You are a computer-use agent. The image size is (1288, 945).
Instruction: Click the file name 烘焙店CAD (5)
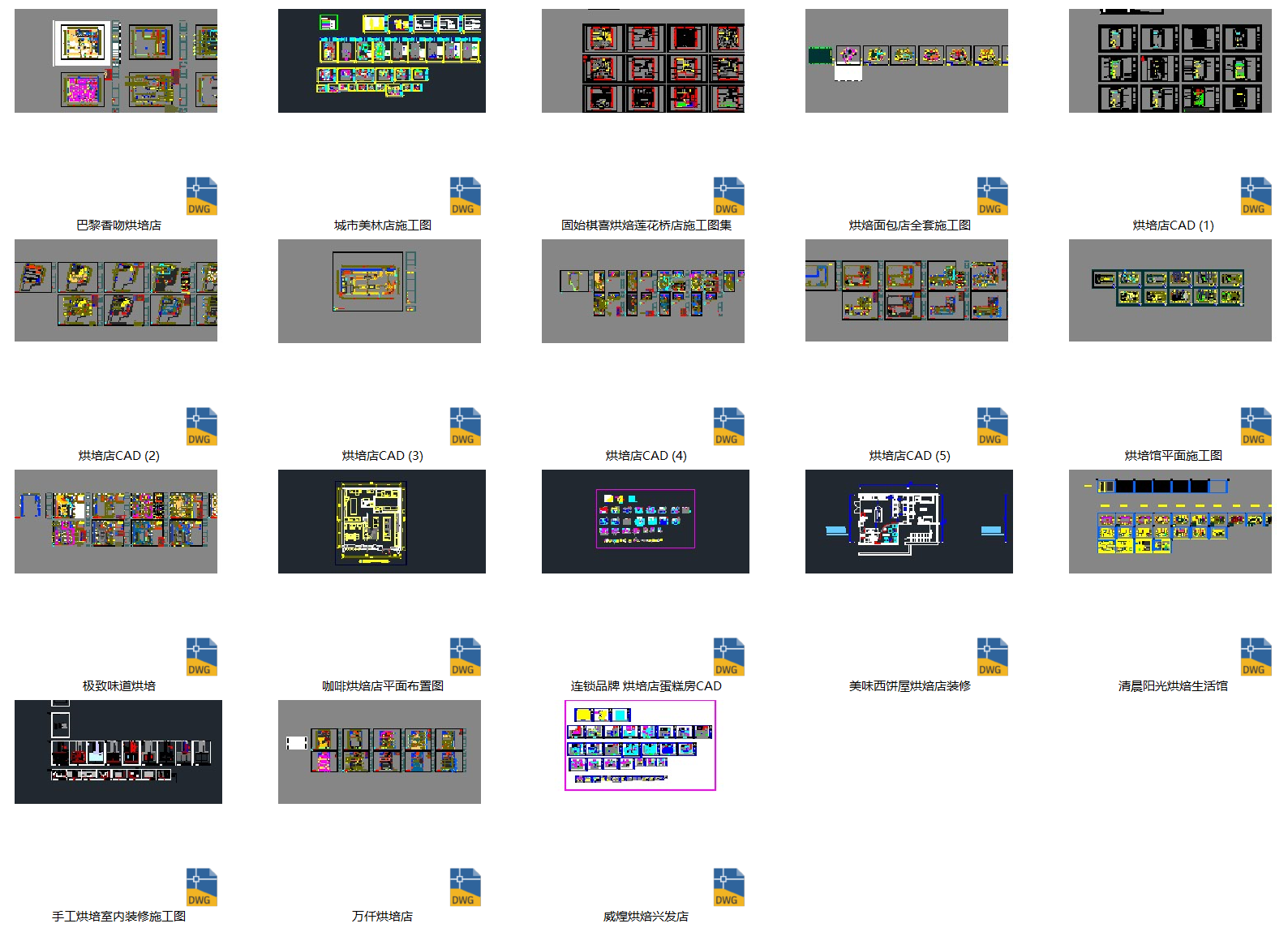point(909,456)
